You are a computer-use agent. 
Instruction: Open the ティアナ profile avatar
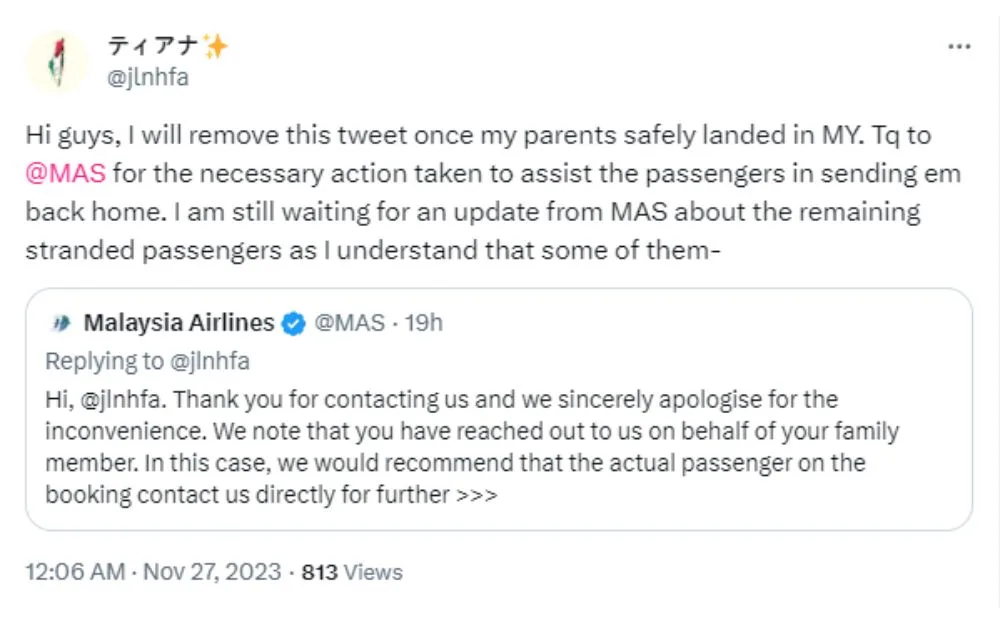[58, 61]
